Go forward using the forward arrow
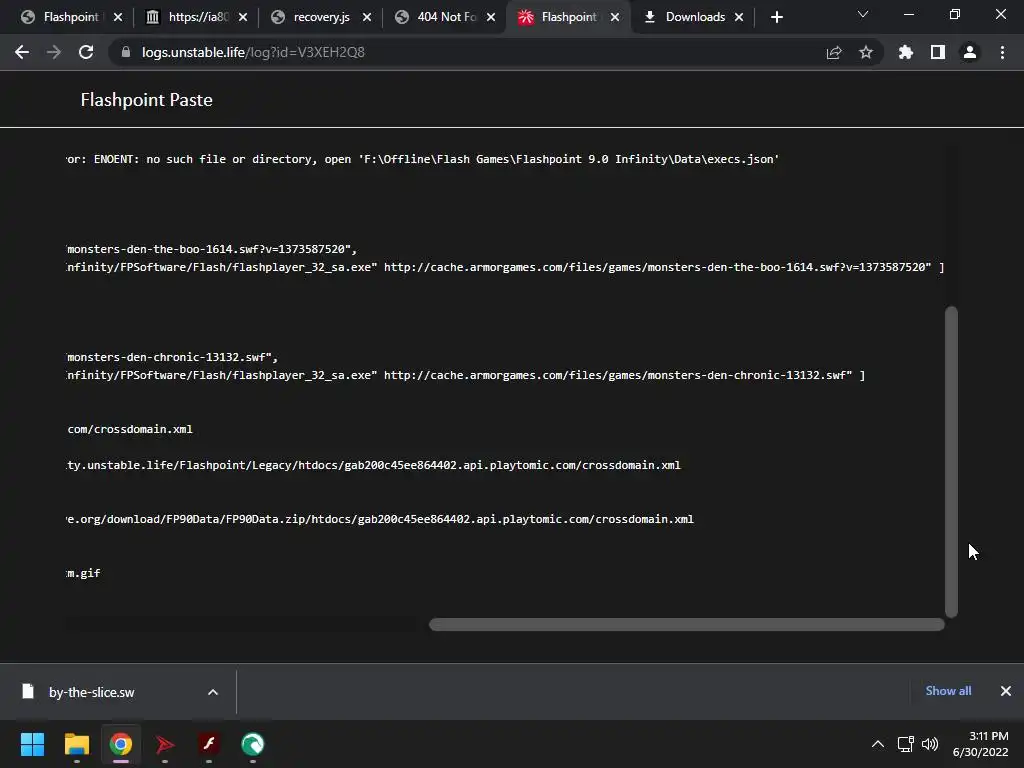Screen dimensions: 1024x768 pos(54,52)
